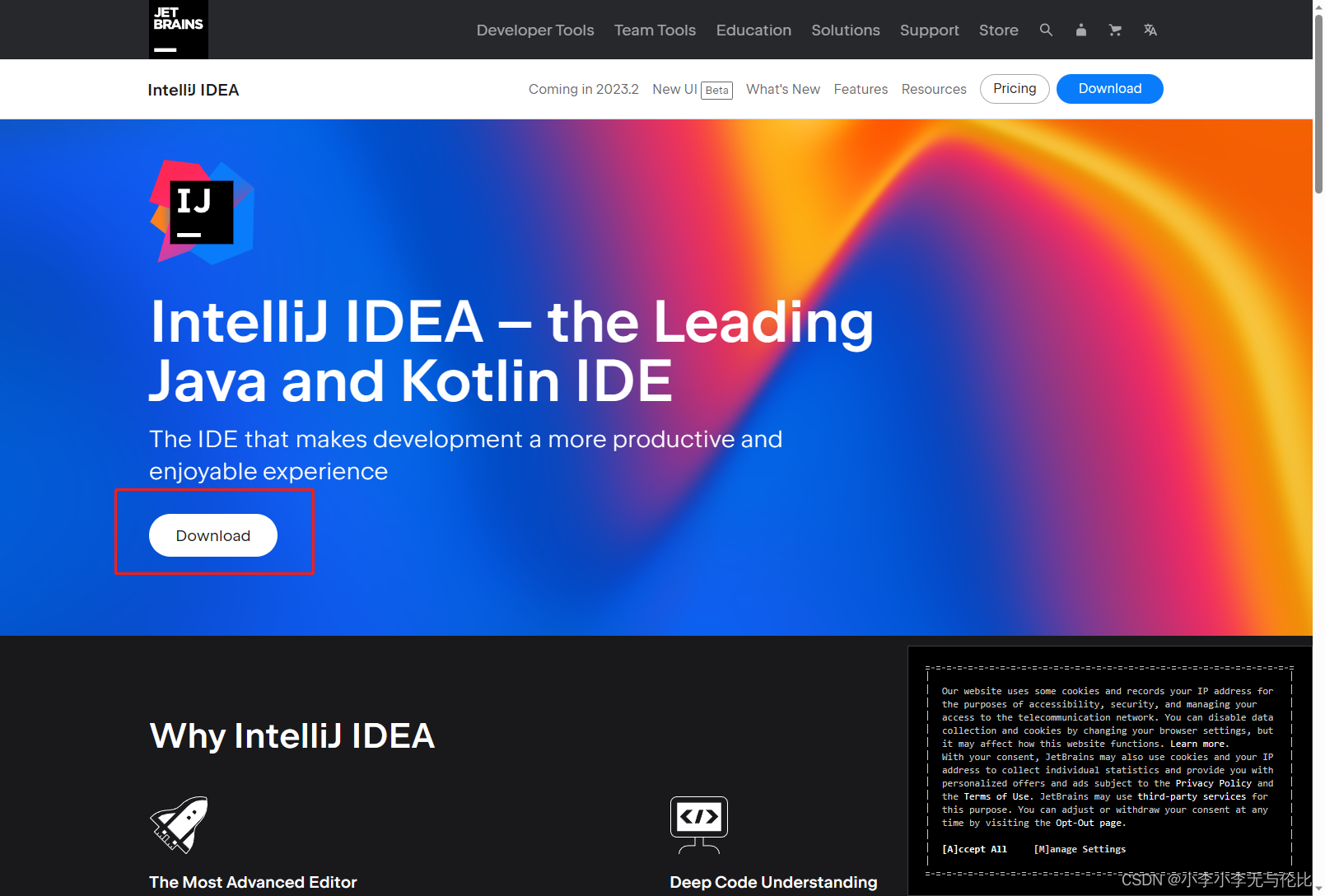The height and width of the screenshot is (896, 1325).
Task: Click the IntelliJ IDEA IJ logo
Action: [202, 212]
